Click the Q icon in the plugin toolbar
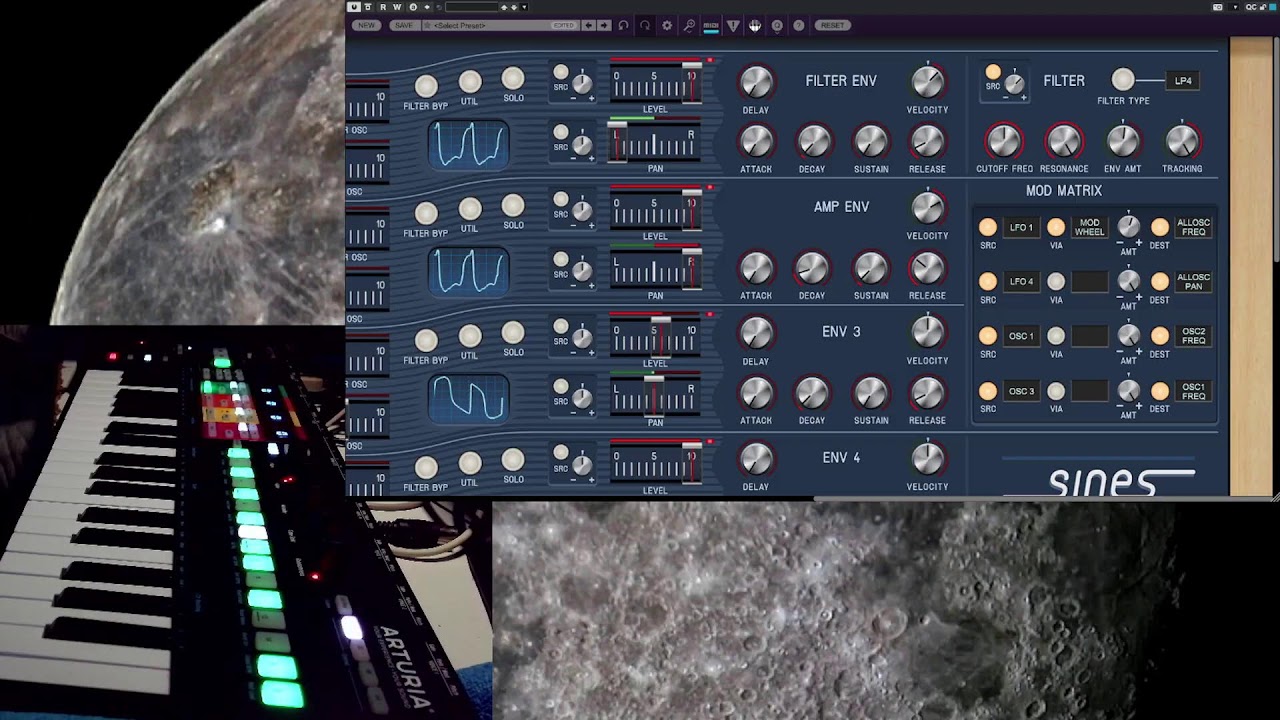The height and width of the screenshot is (720, 1280). click(777, 25)
